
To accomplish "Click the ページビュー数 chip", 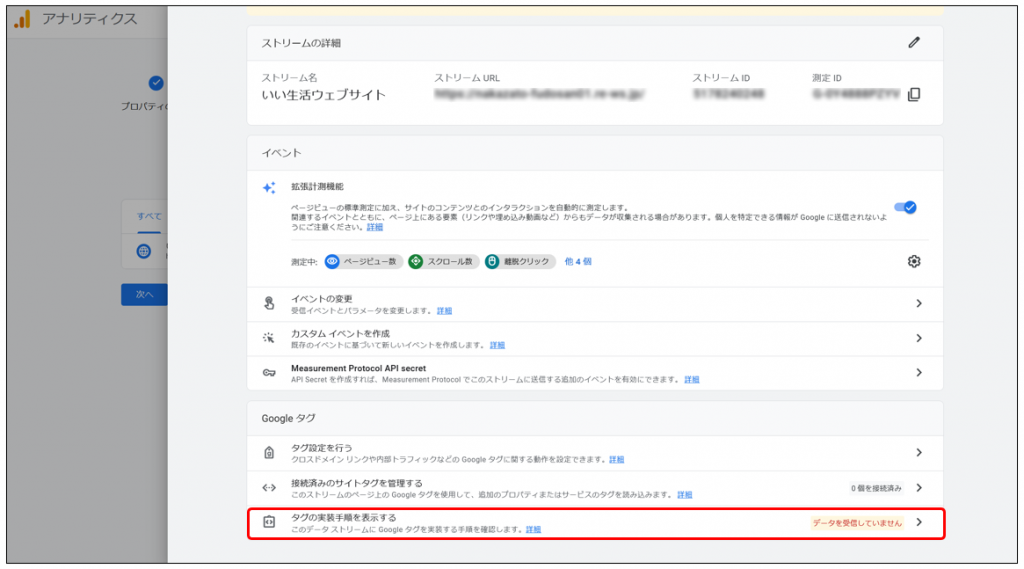I will tap(363, 261).
